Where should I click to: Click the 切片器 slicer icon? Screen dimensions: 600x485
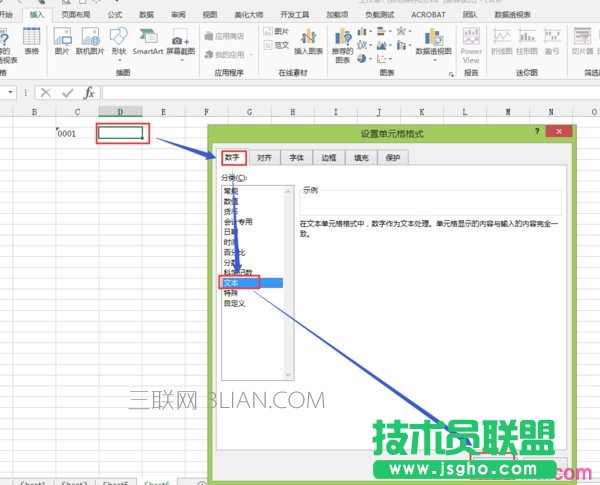[582, 41]
